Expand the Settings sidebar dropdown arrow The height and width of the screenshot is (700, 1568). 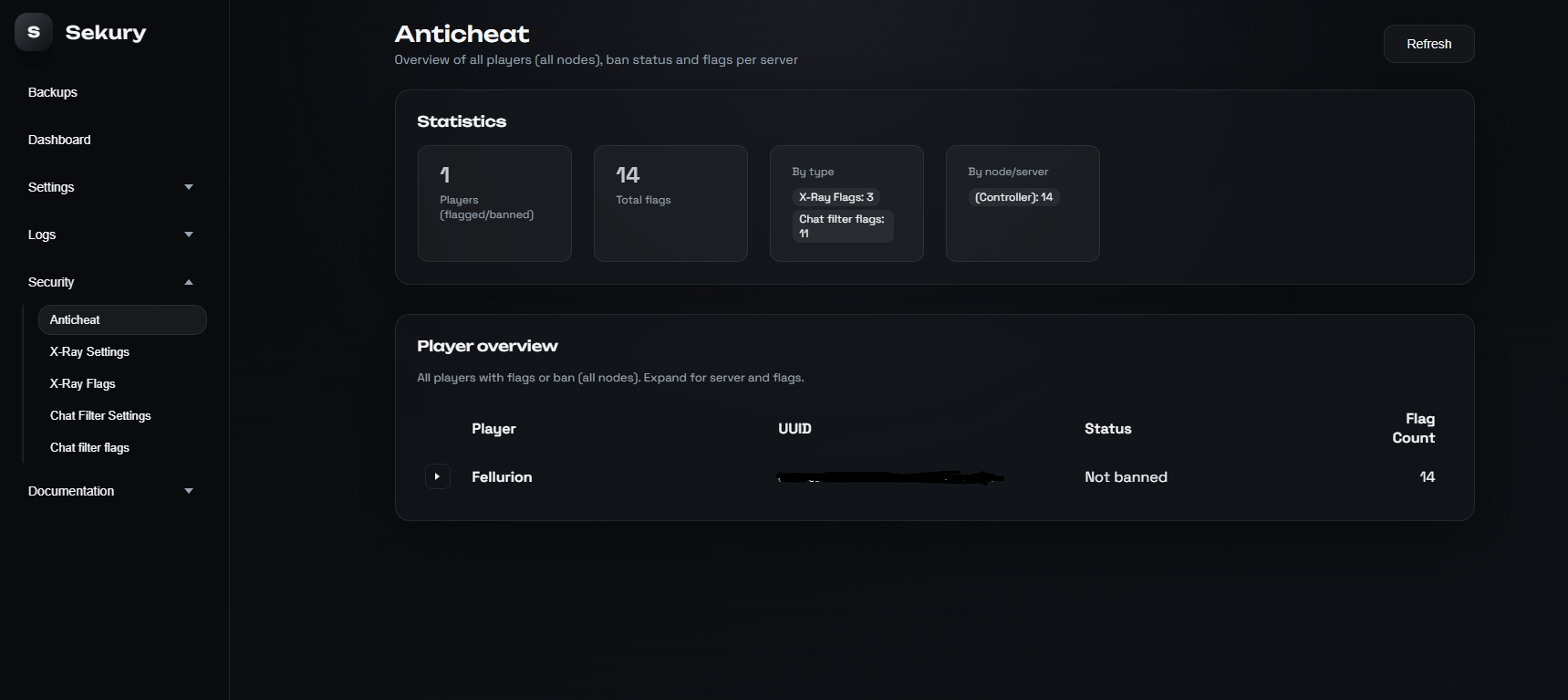tap(189, 187)
